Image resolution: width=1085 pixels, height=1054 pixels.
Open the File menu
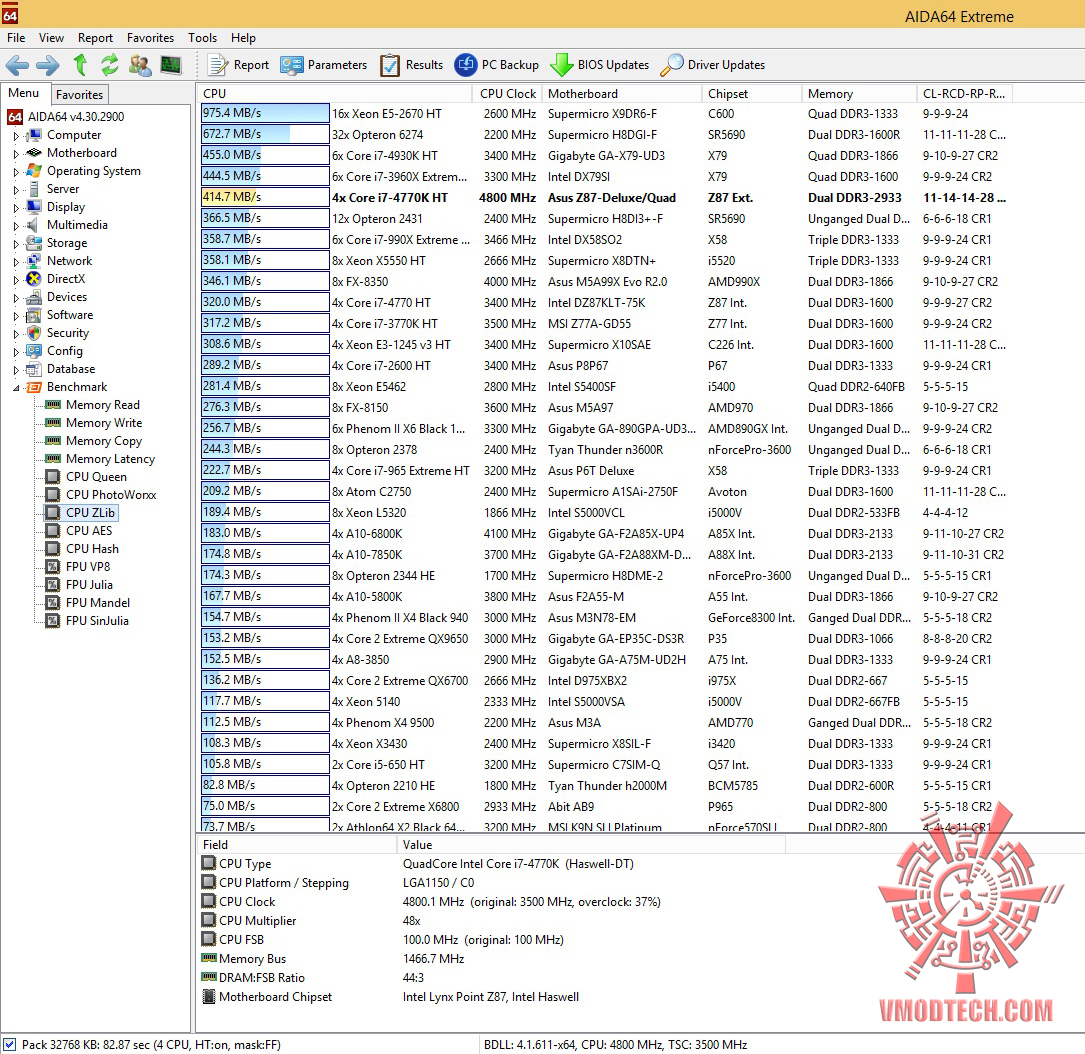pos(16,38)
